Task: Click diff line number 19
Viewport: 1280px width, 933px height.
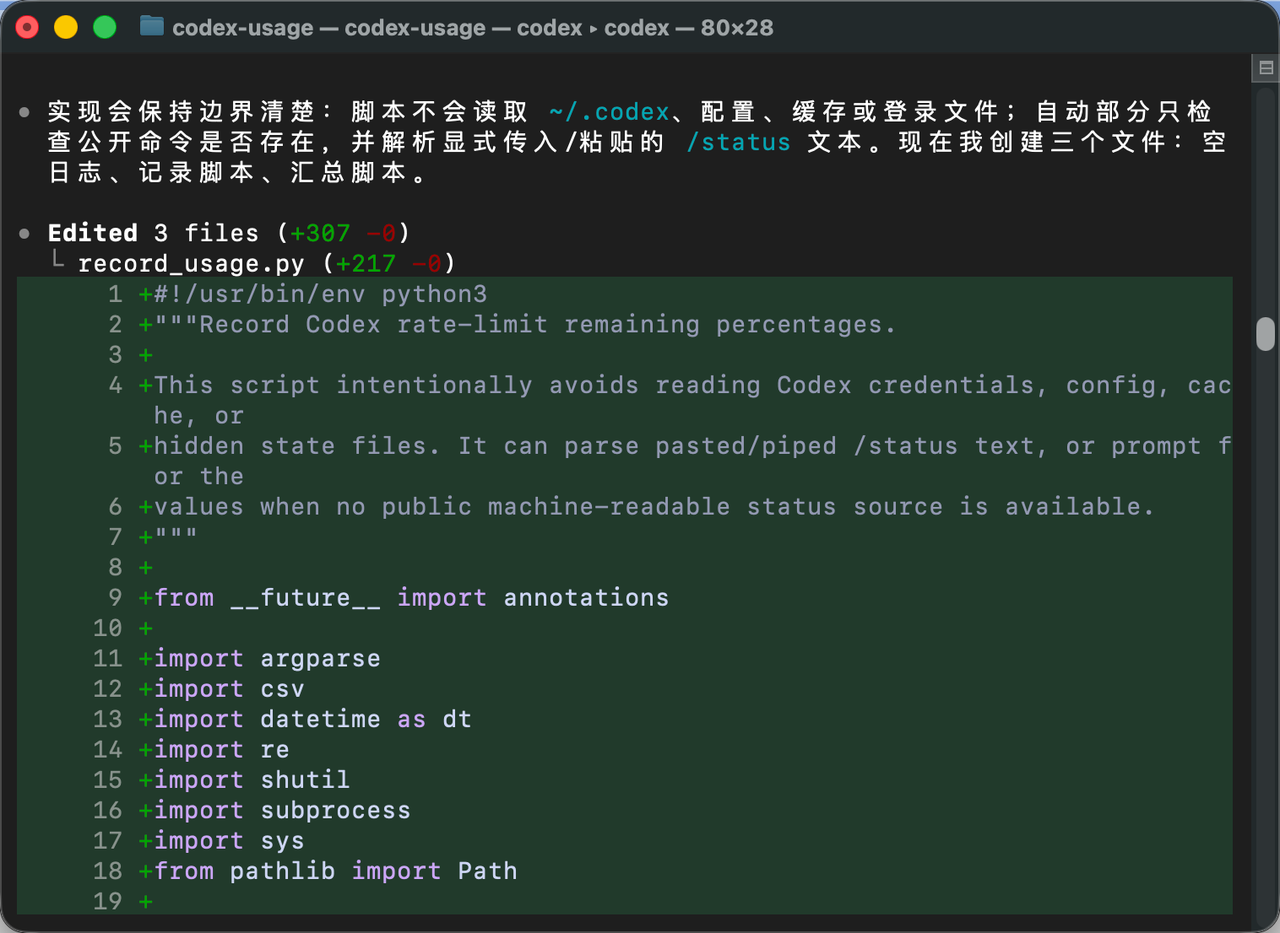Action: point(108,901)
